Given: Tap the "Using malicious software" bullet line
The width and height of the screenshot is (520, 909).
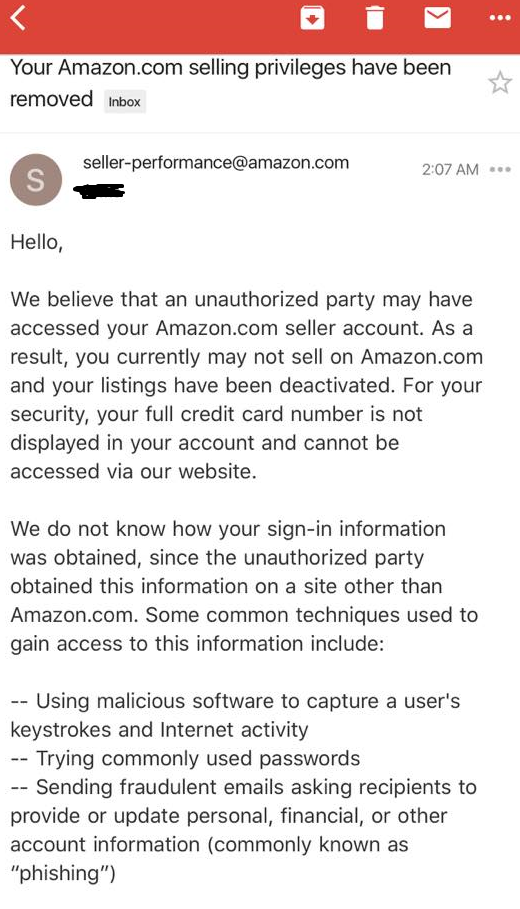Looking at the screenshot, I should click(x=235, y=715).
